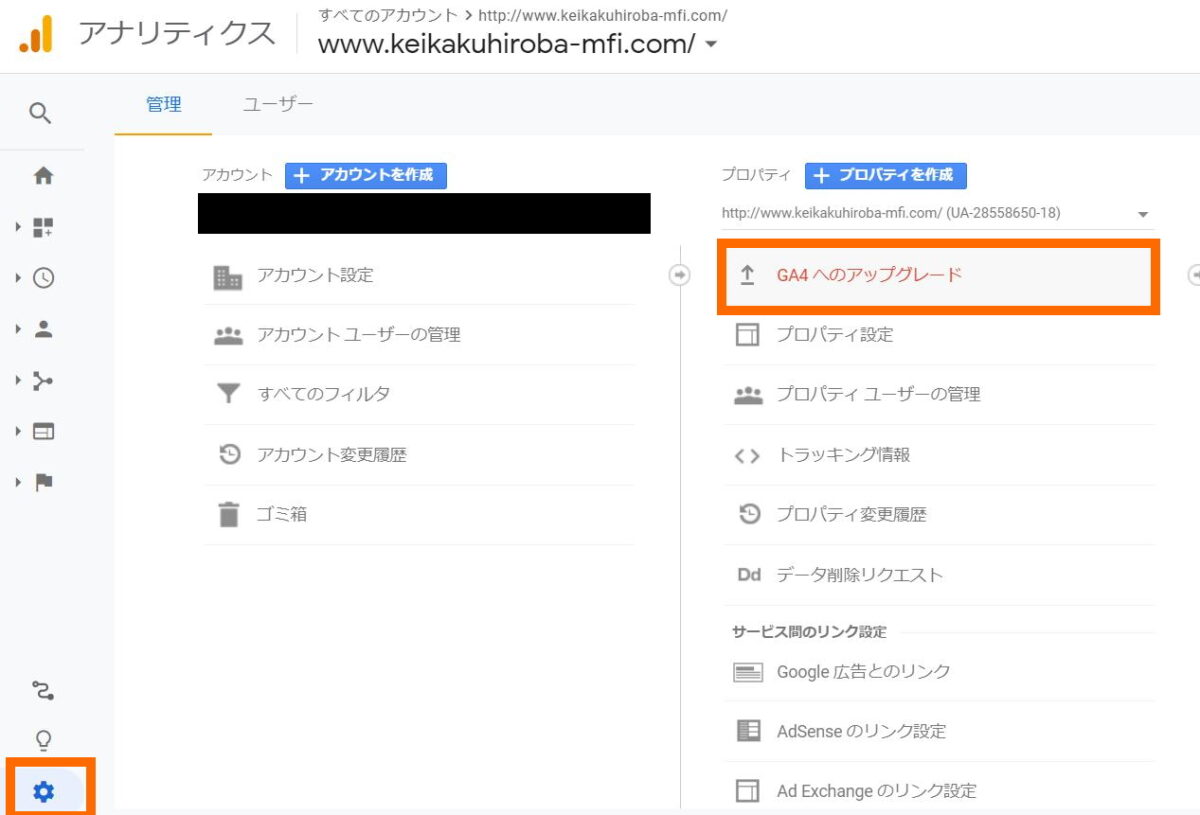Image resolution: width=1200 pixels, height=815 pixels.
Task: Switch to the ユーザー tab
Action: tap(278, 104)
